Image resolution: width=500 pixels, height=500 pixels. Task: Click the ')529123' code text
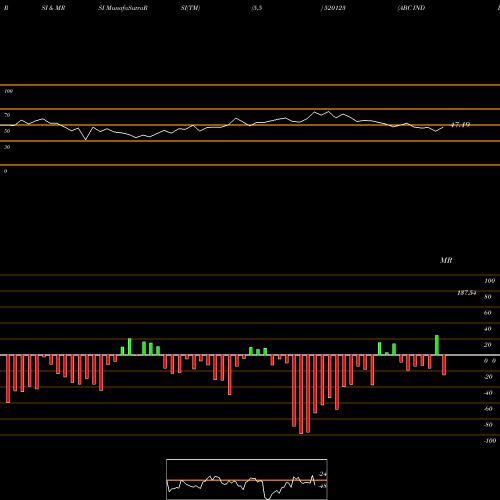coord(333,8)
